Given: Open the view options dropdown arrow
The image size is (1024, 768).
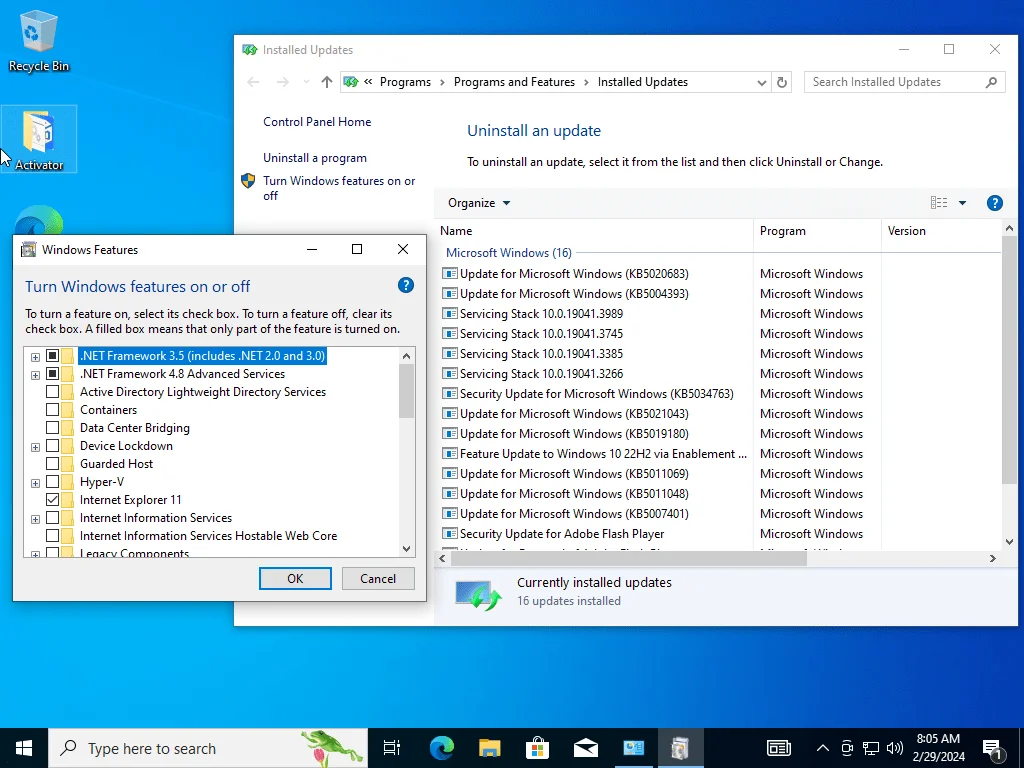Looking at the screenshot, I should click(962, 203).
